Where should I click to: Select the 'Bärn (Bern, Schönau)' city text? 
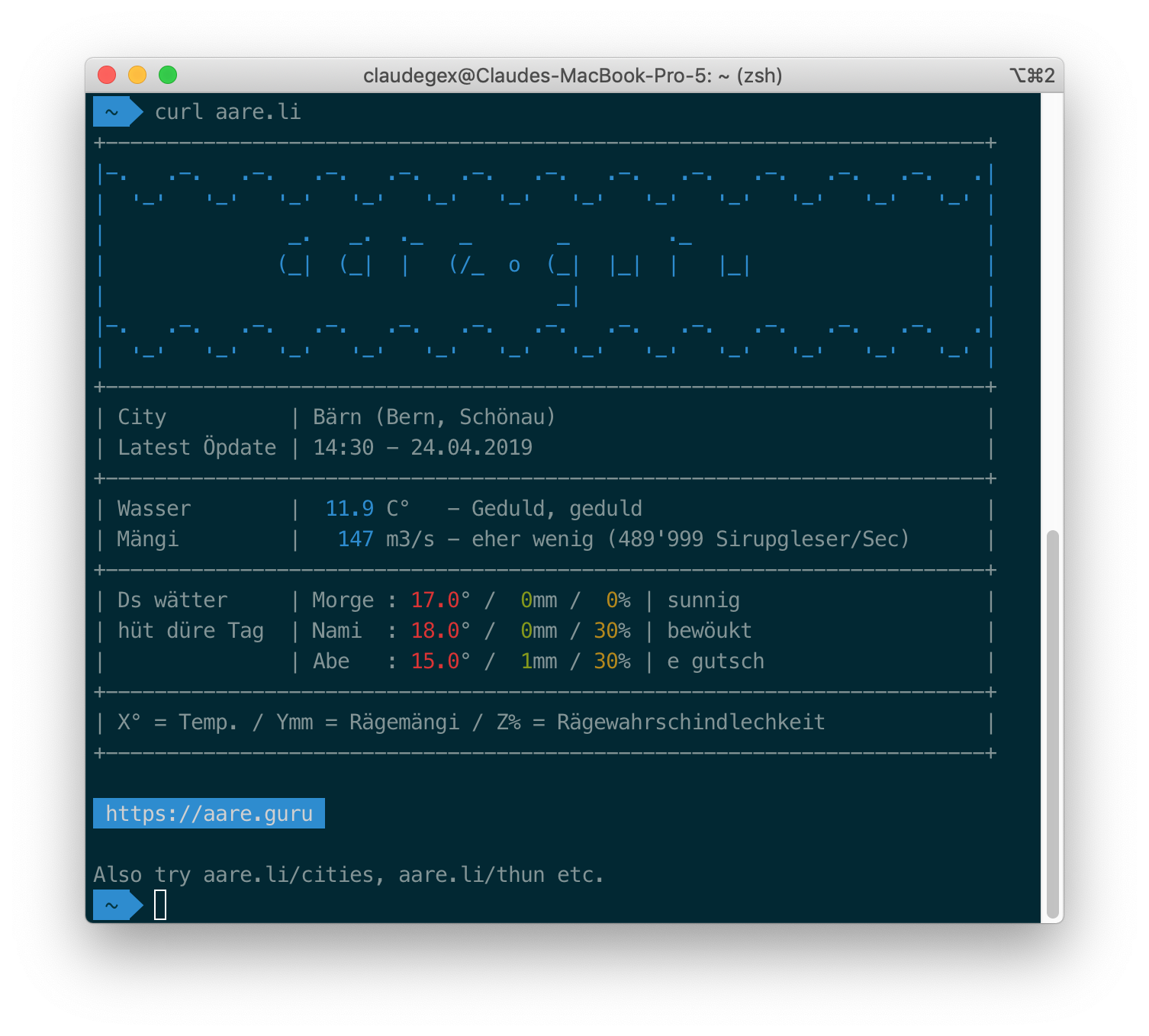click(x=434, y=417)
